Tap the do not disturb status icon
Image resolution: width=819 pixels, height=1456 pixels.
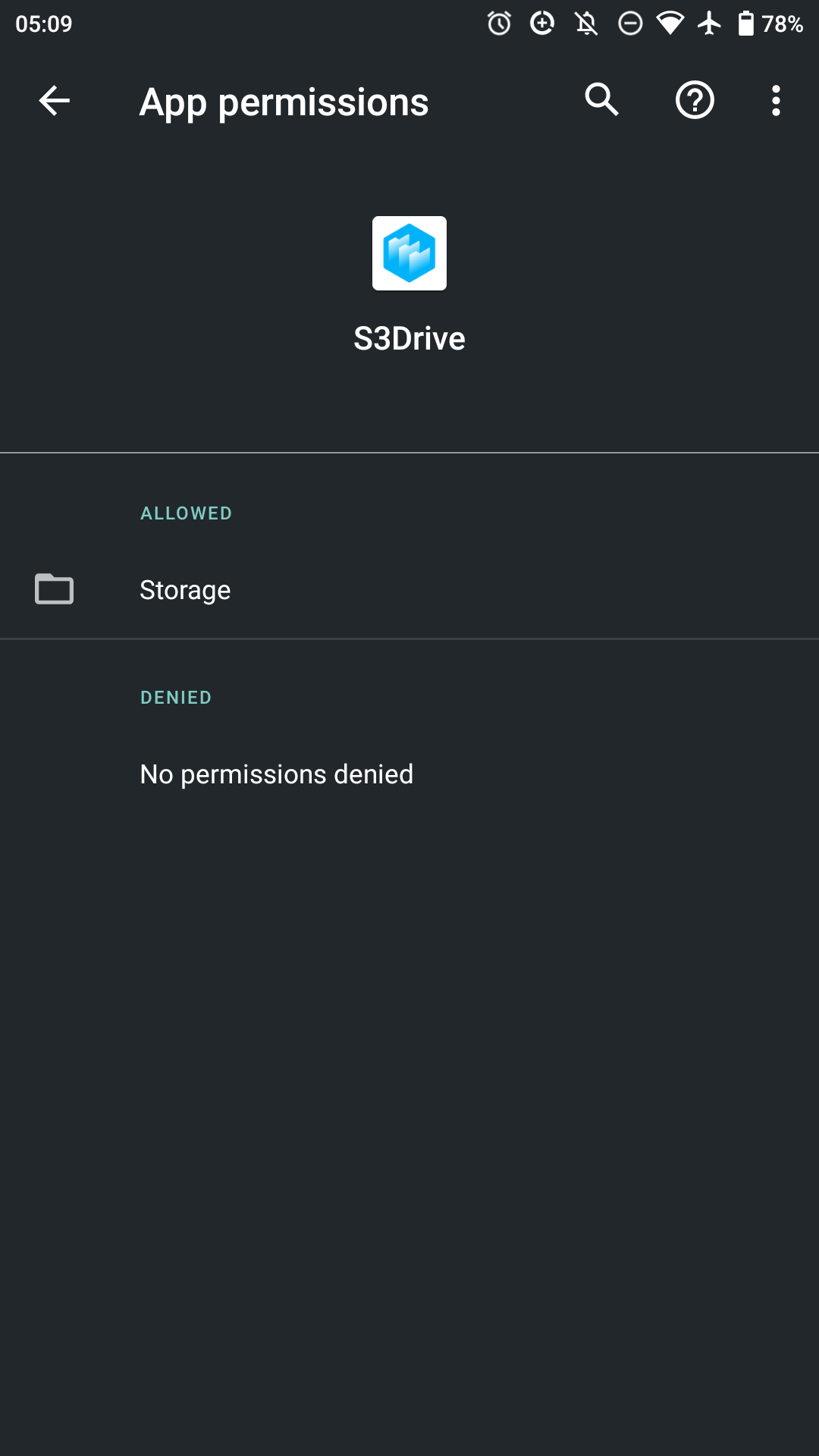pyautogui.click(x=629, y=24)
